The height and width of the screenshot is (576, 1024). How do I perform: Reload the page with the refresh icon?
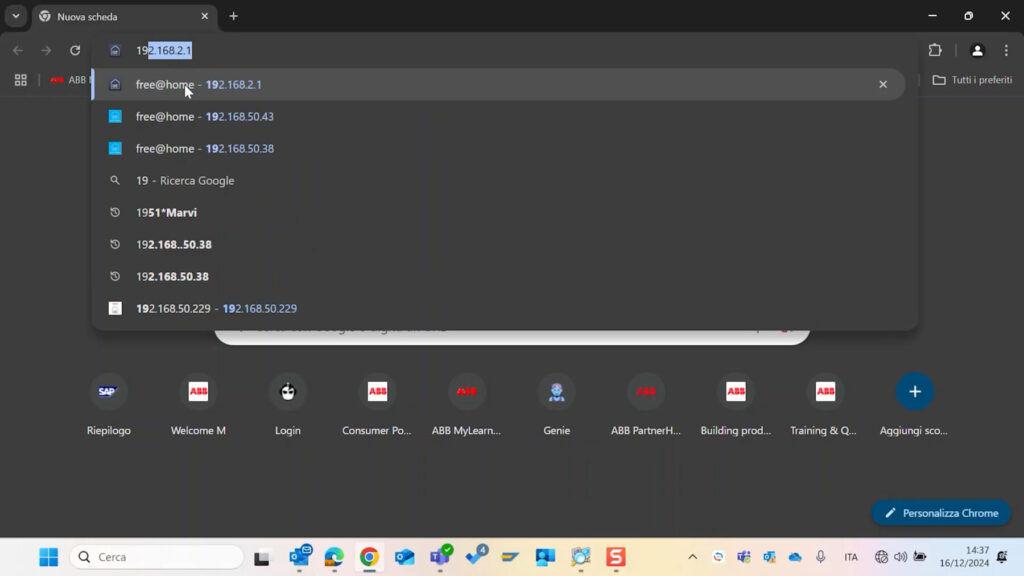point(75,50)
